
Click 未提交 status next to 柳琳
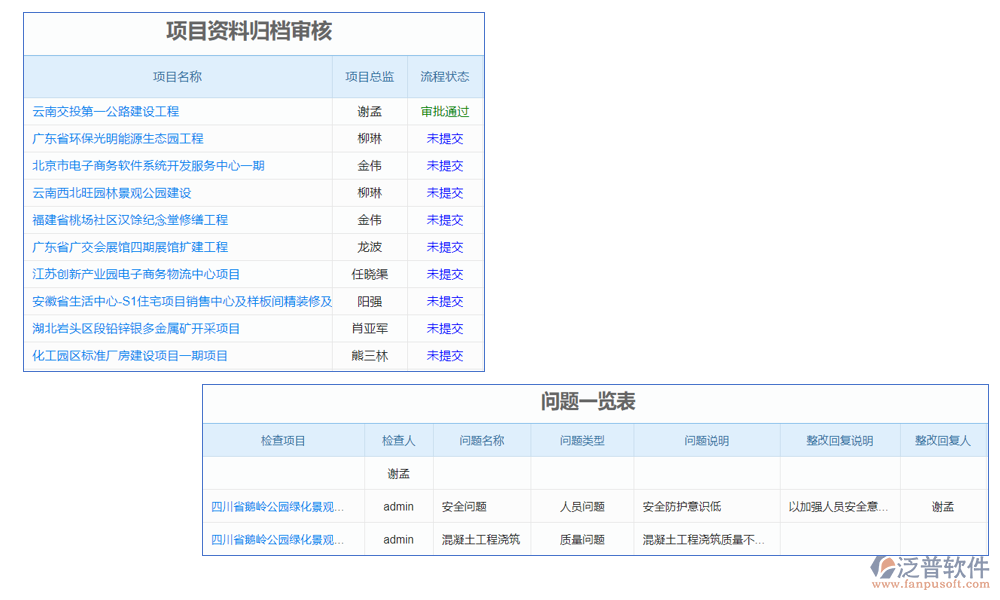pos(443,138)
